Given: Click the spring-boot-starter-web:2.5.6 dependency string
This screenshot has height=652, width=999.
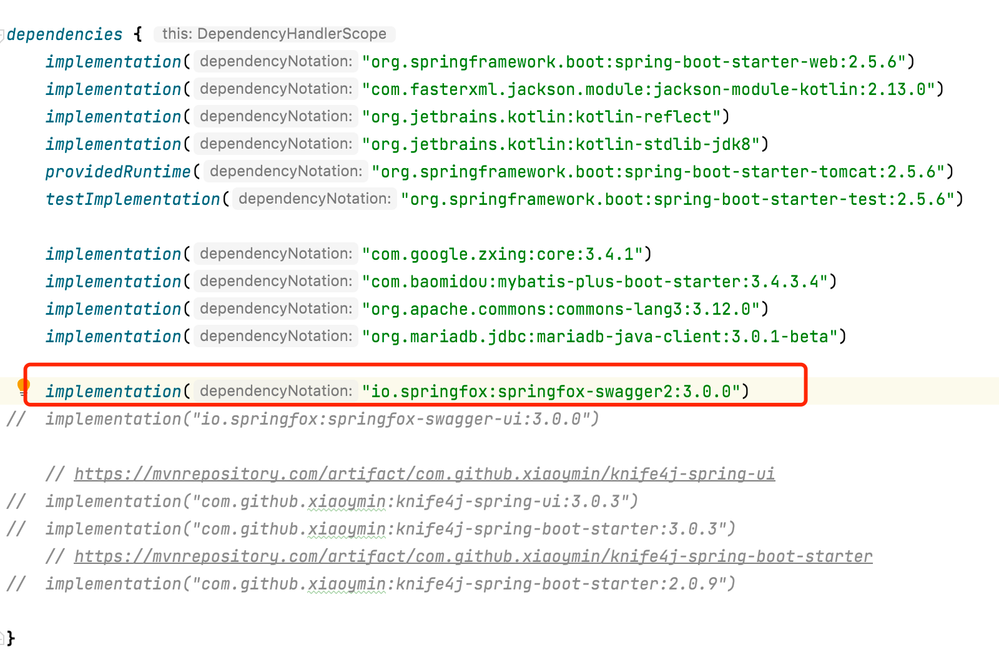Looking at the screenshot, I should [633, 62].
